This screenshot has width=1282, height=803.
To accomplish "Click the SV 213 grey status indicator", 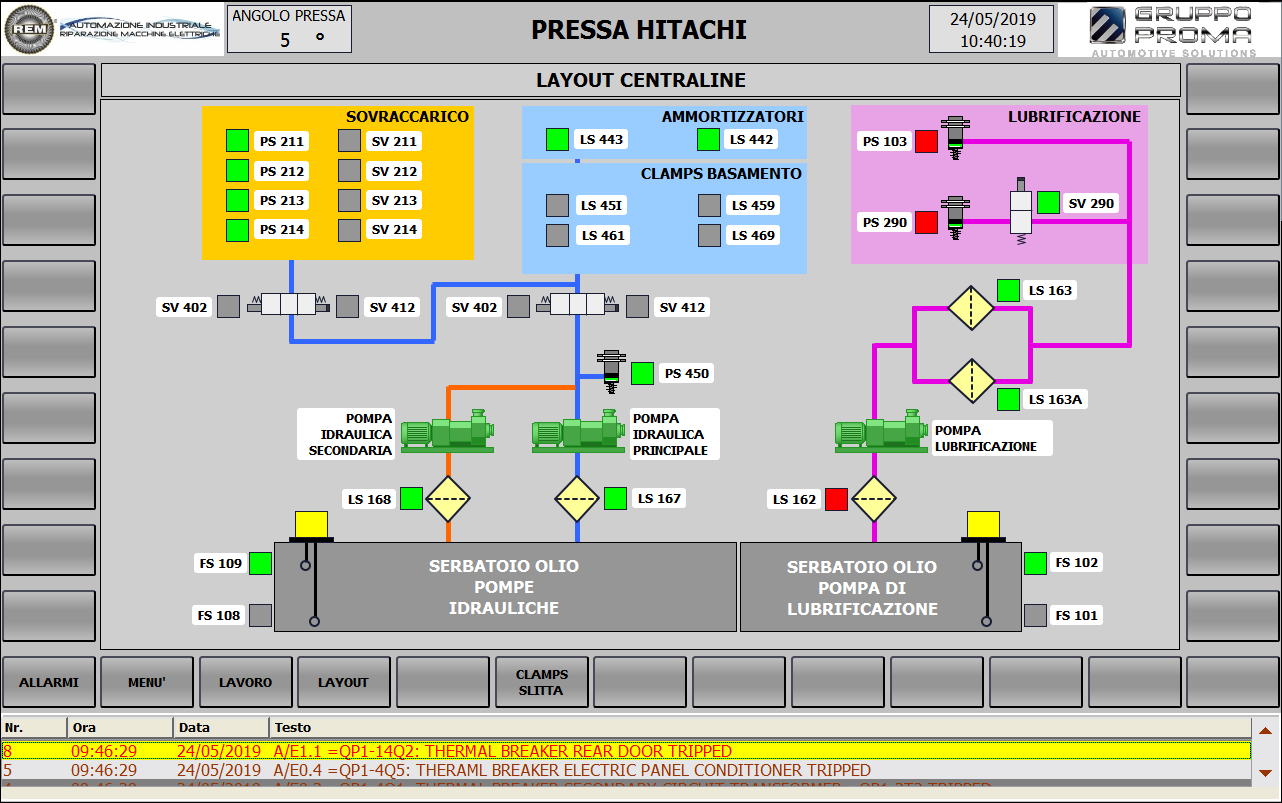I will tap(349, 200).
